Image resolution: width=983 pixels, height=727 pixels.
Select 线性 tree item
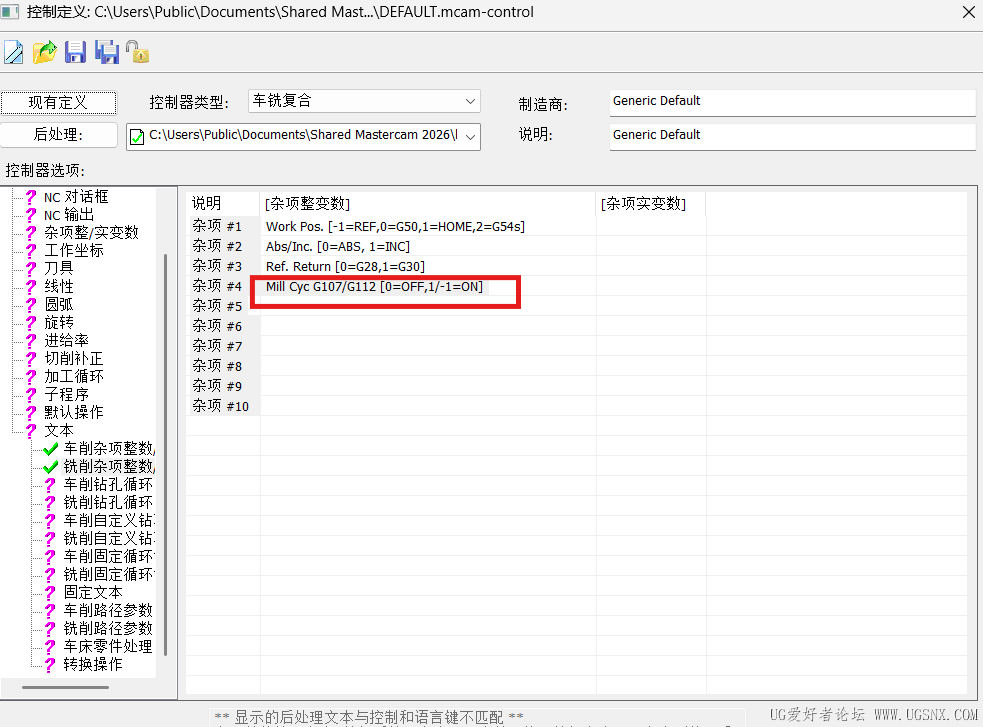tap(58, 286)
